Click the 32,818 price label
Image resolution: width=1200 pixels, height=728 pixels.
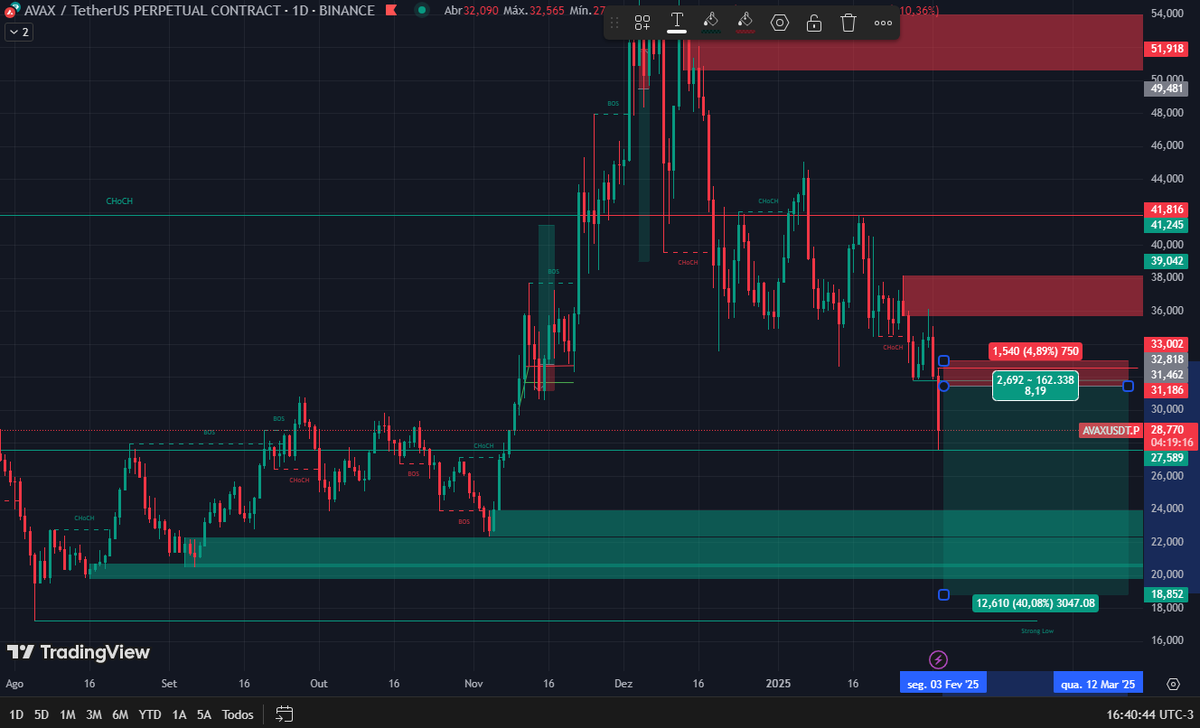pyautogui.click(x=1168, y=359)
